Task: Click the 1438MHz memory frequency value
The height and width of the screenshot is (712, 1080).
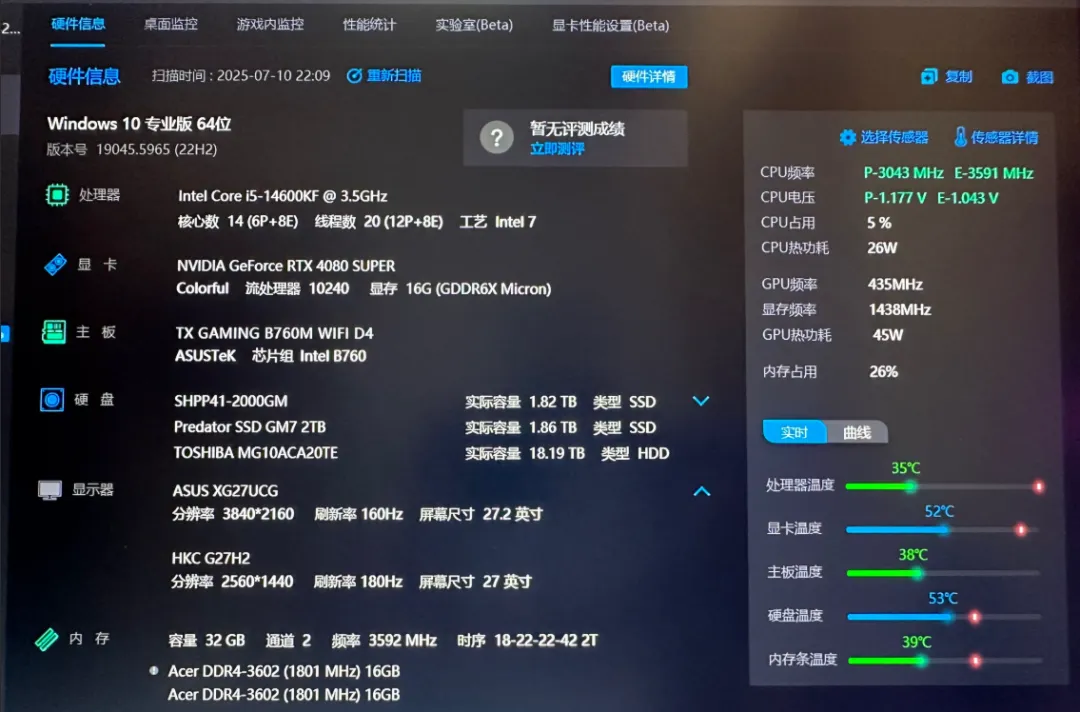Action: point(900,310)
